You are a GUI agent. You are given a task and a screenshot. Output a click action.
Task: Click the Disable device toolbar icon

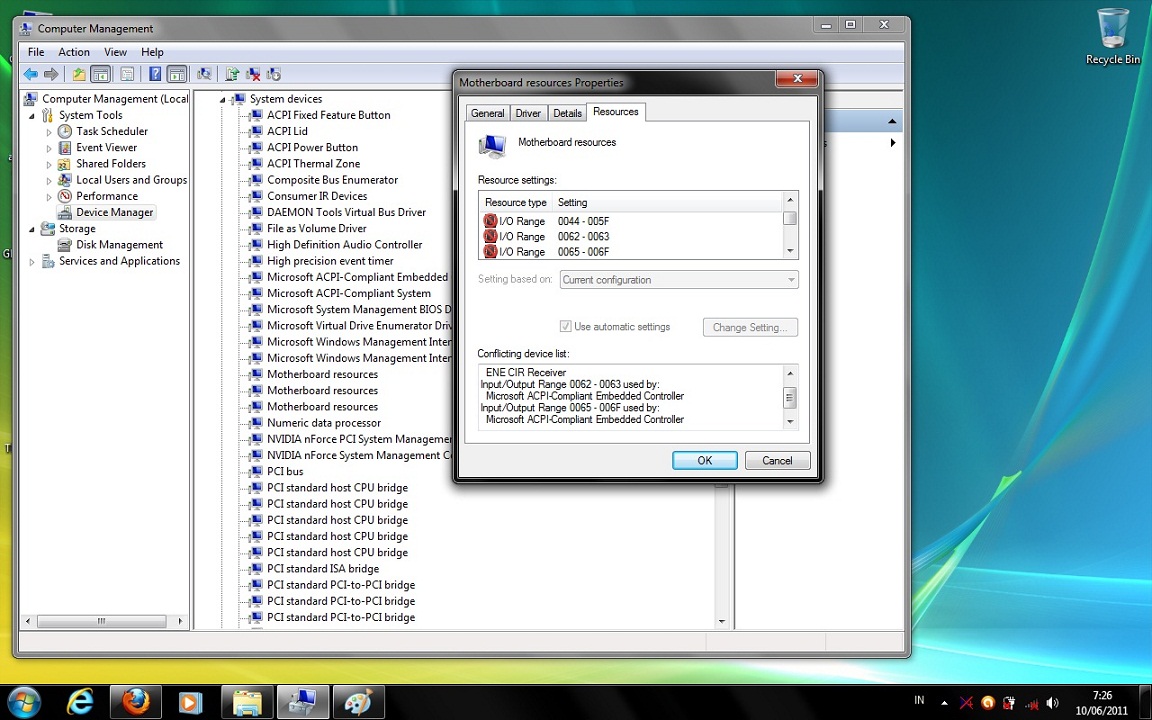[274, 74]
